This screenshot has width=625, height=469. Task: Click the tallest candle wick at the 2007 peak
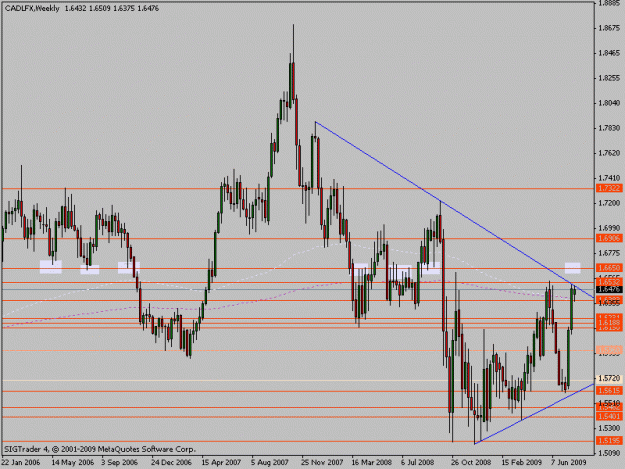pyautogui.click(x=293, y=43)
